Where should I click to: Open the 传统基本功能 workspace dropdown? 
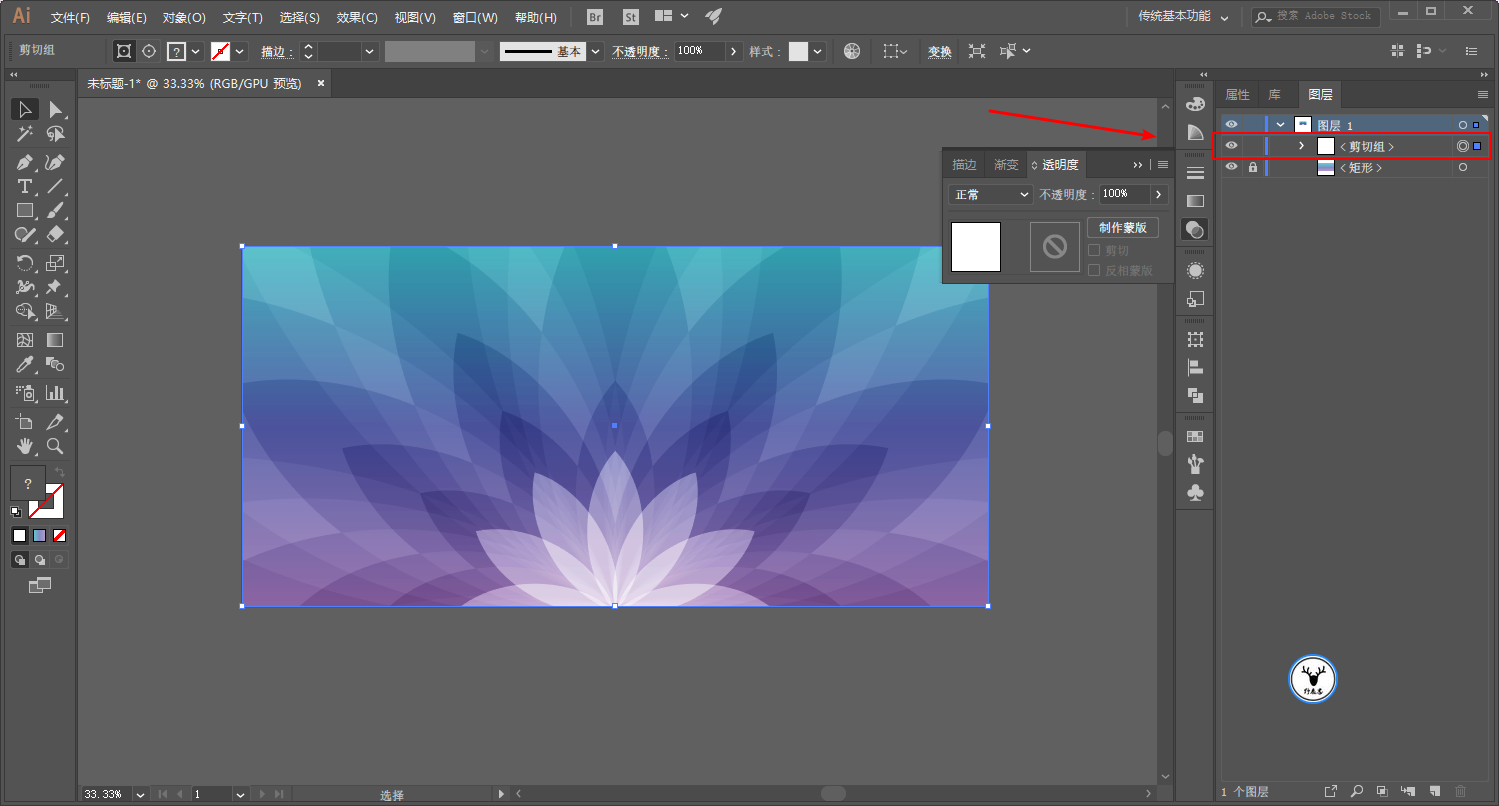coord(1184,17)
